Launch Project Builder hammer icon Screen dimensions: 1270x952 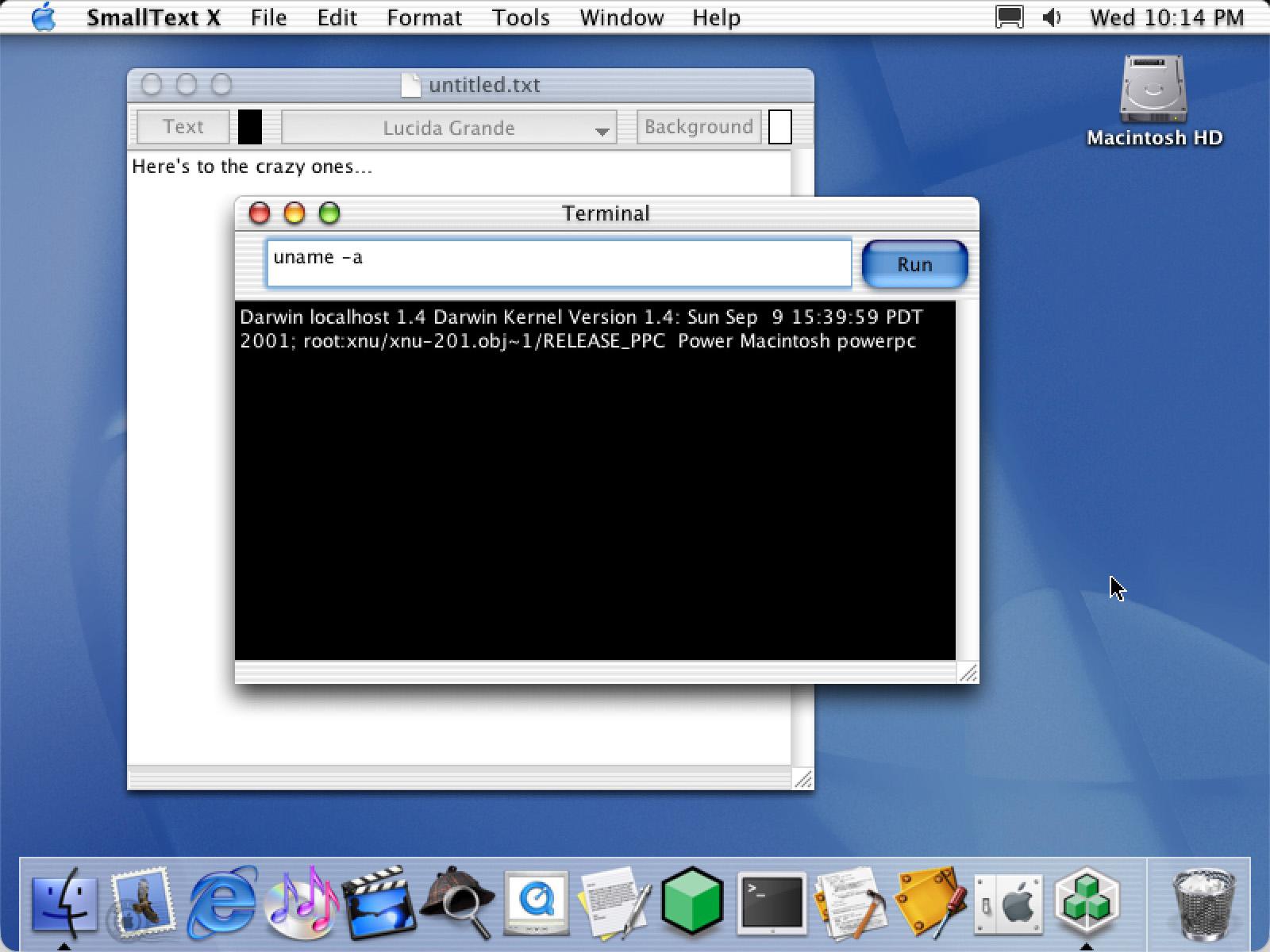click(x=851, y=902)
